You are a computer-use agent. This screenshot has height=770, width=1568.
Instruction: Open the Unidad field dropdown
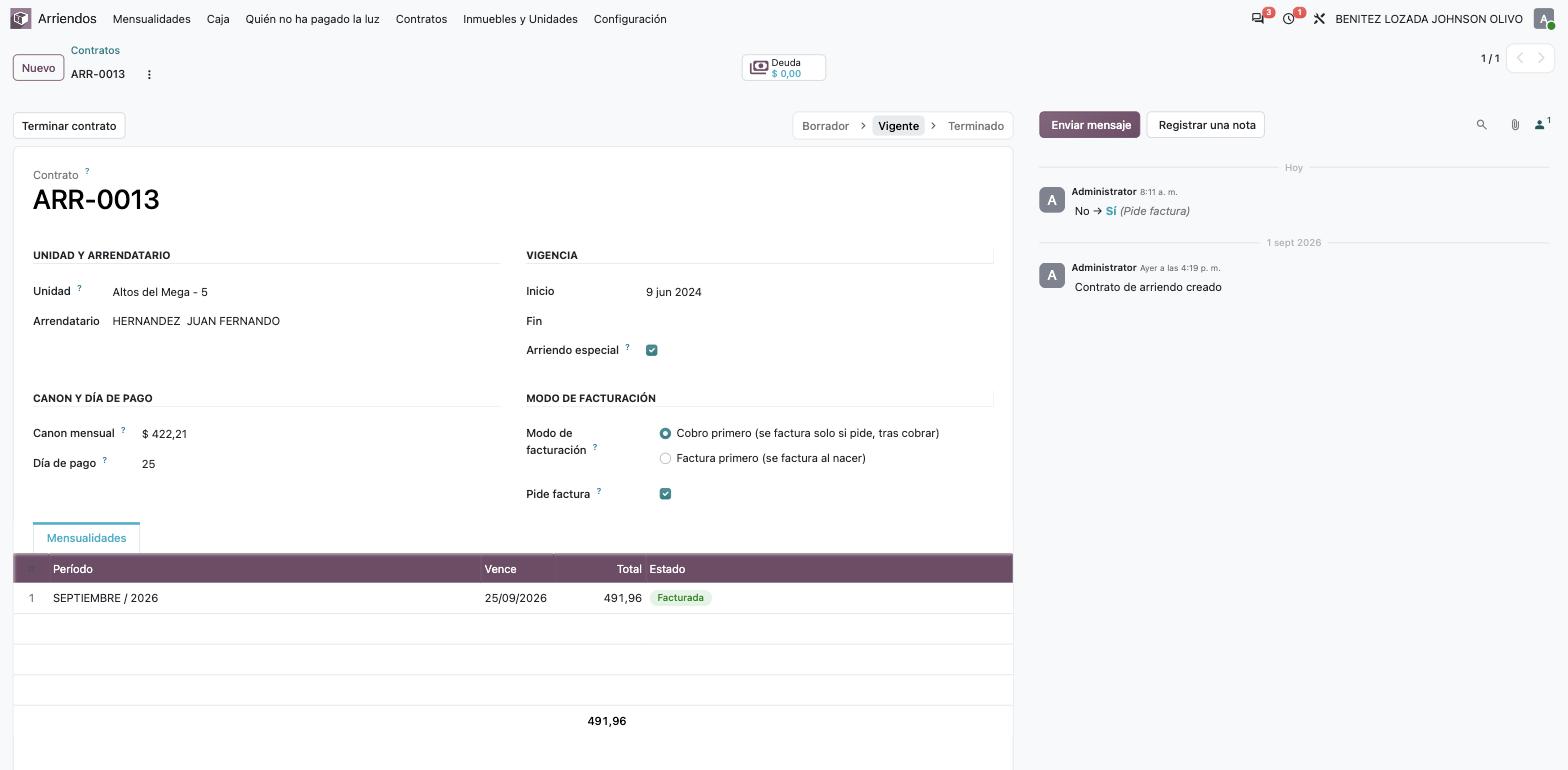pos(304,292)
